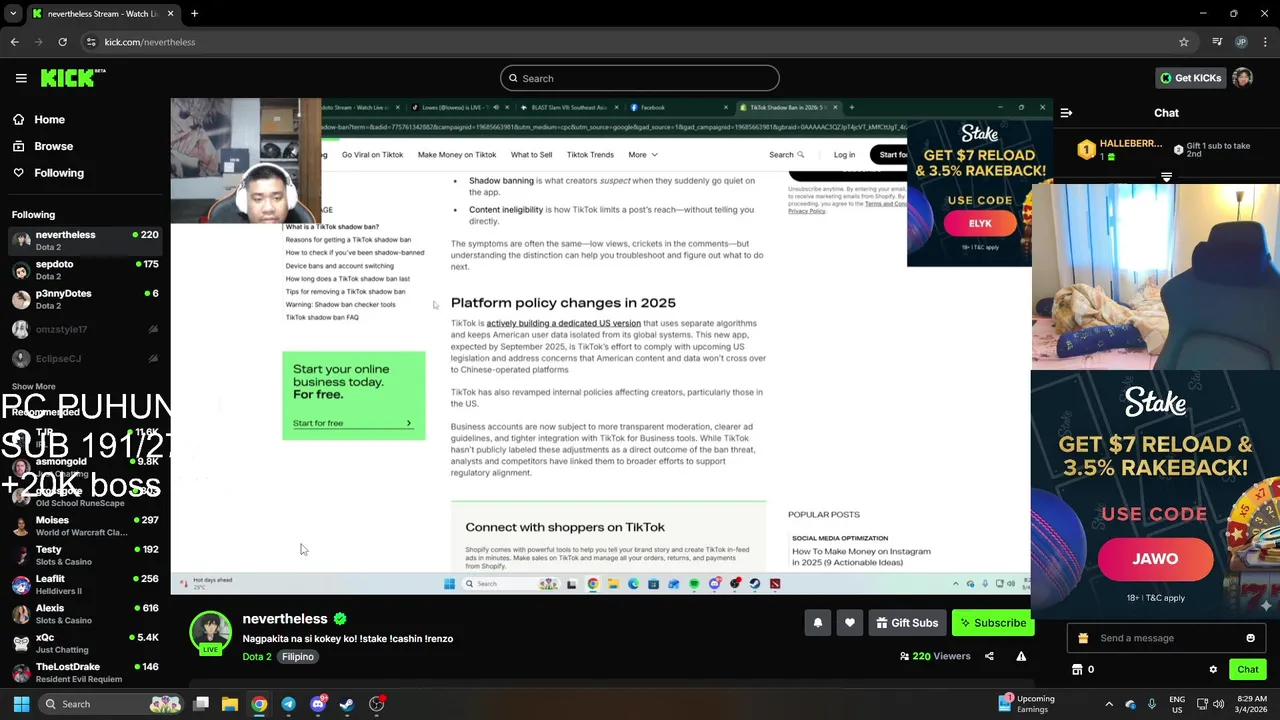The height and width of the screenshot is (720, 1280).
Task: Type area: Send a message field
Action: [1166, 638]
